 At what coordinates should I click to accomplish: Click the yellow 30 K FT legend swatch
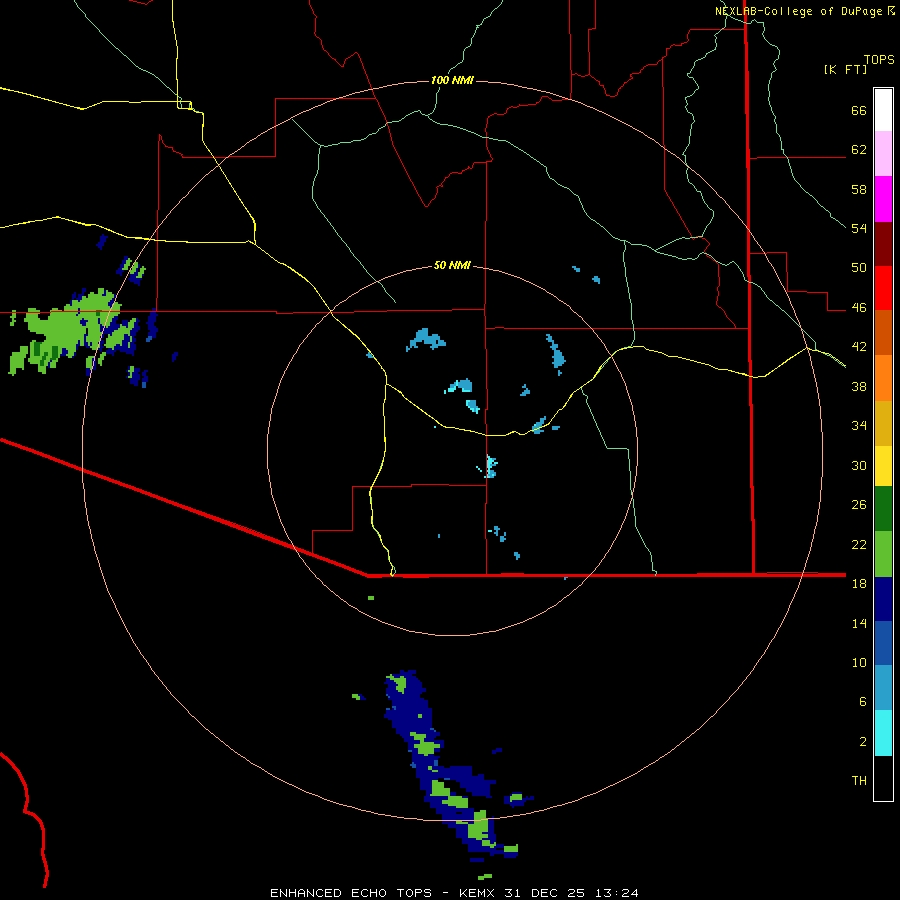(x=883, y=466)
